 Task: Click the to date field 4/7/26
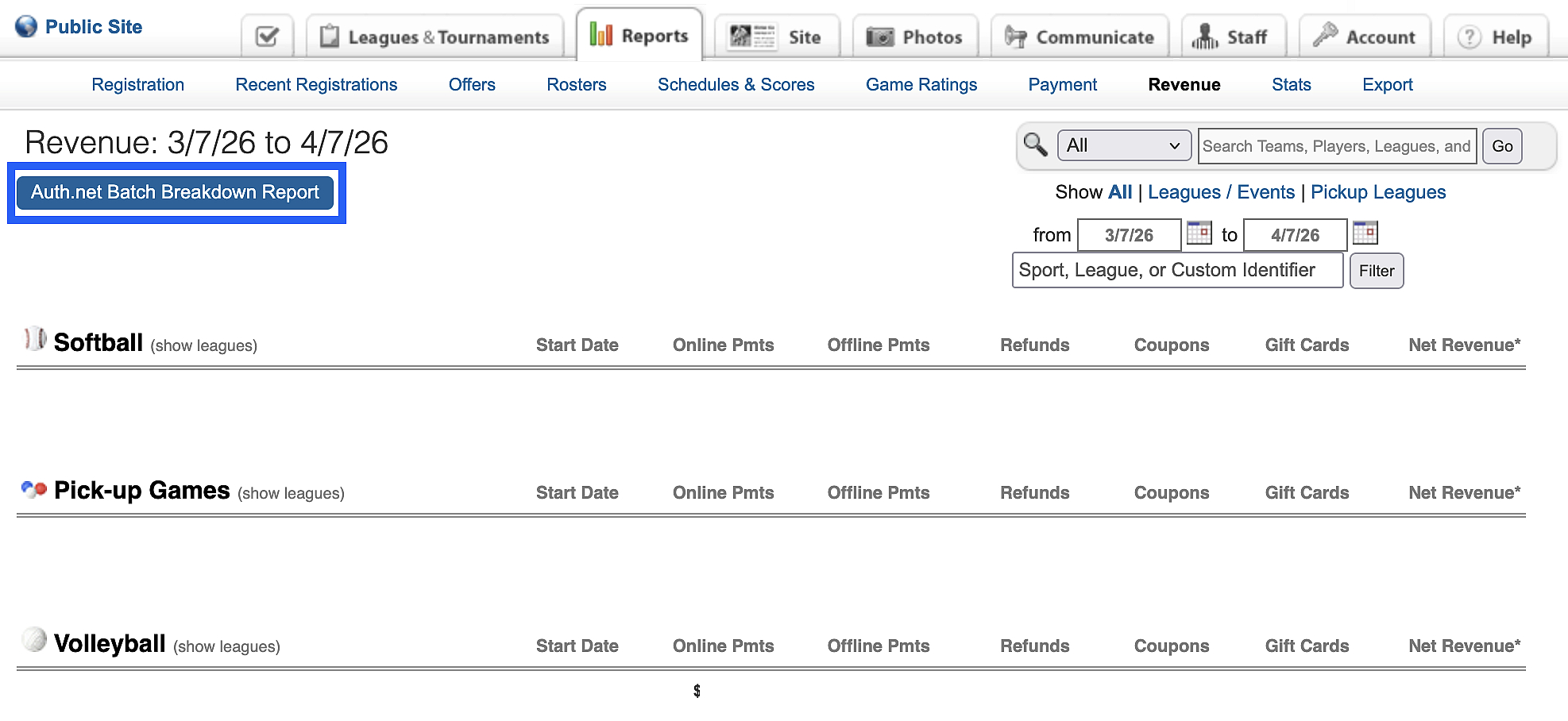click(x=1295, y=235)
